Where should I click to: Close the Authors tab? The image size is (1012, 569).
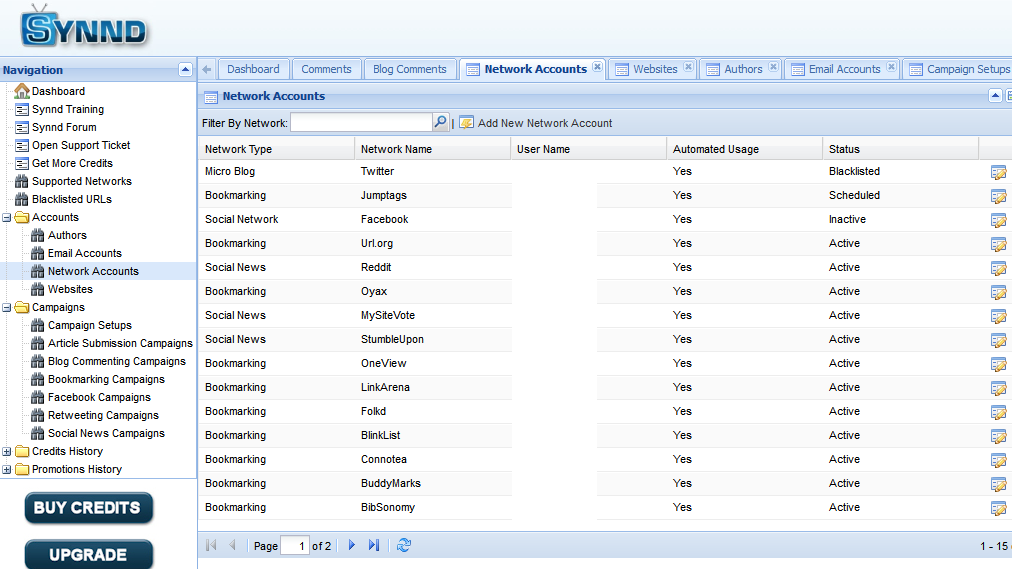773,66
